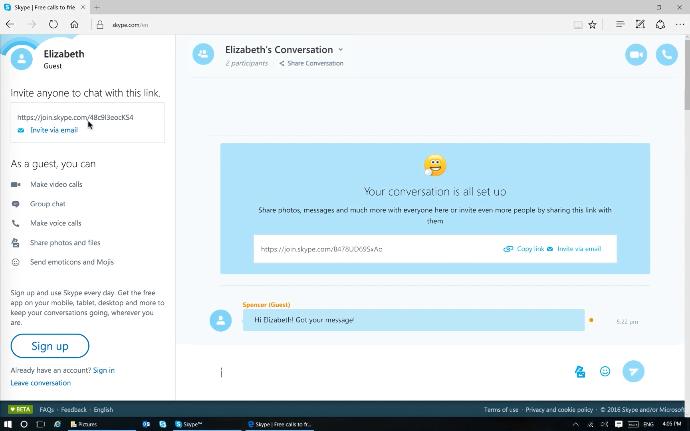Image resolution: width=690 pixels, height=431 pixels.
Task: Open Privacy and cookie policy link
Action: click(x=559, y=409)
